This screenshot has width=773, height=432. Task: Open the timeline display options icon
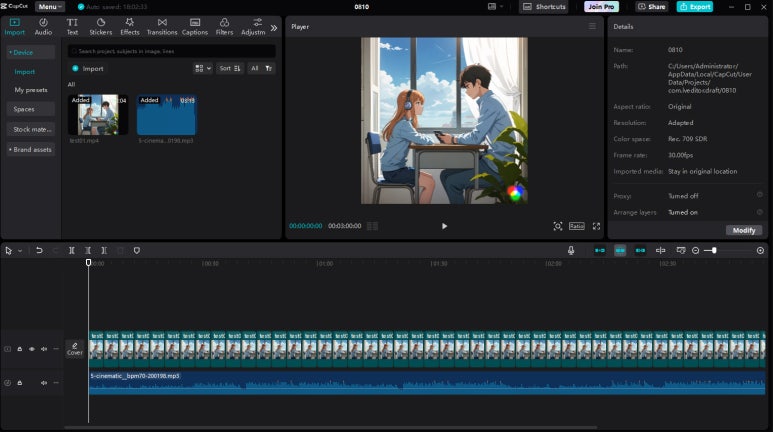point(680,251)
